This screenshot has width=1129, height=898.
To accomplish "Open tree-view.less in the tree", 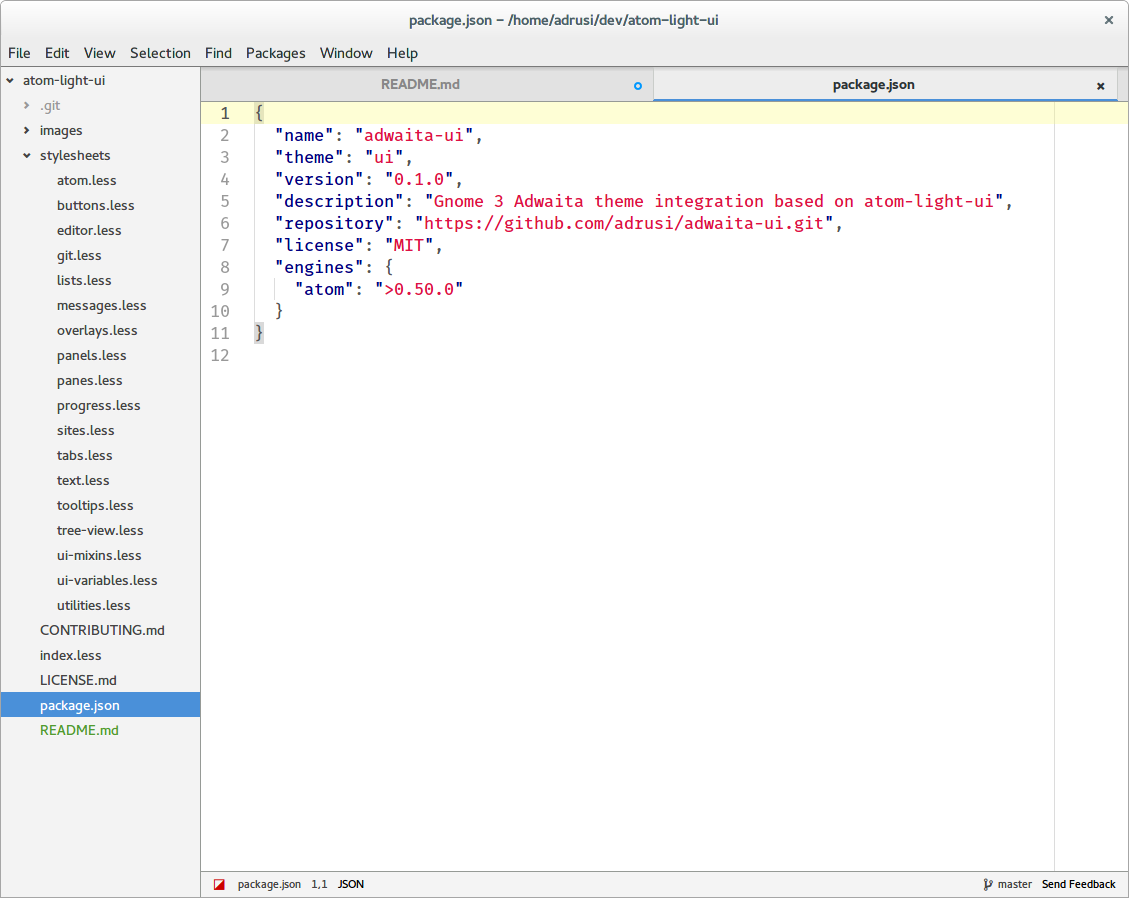I will point(100,531).
